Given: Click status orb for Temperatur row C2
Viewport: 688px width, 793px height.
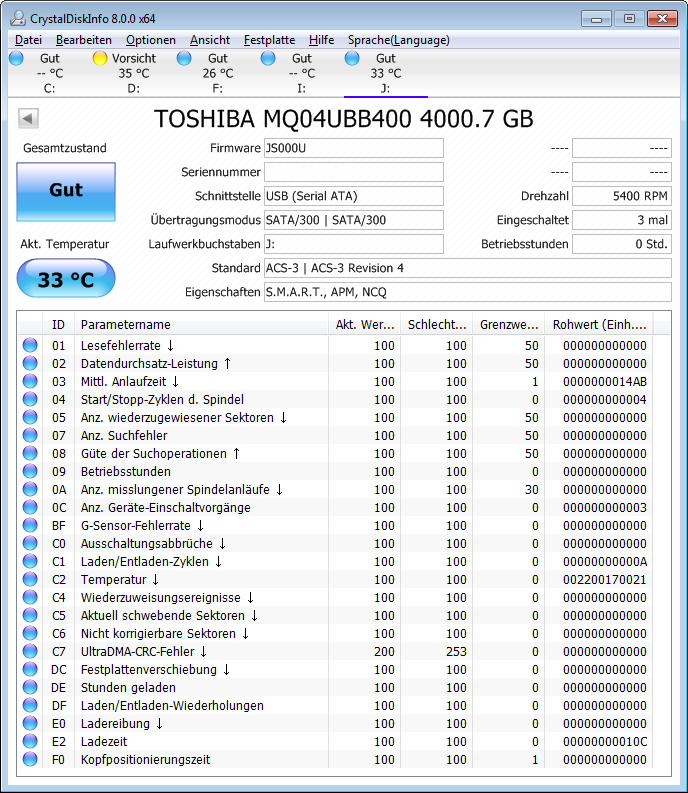Looking at the screenshot, I should [30, 579].
